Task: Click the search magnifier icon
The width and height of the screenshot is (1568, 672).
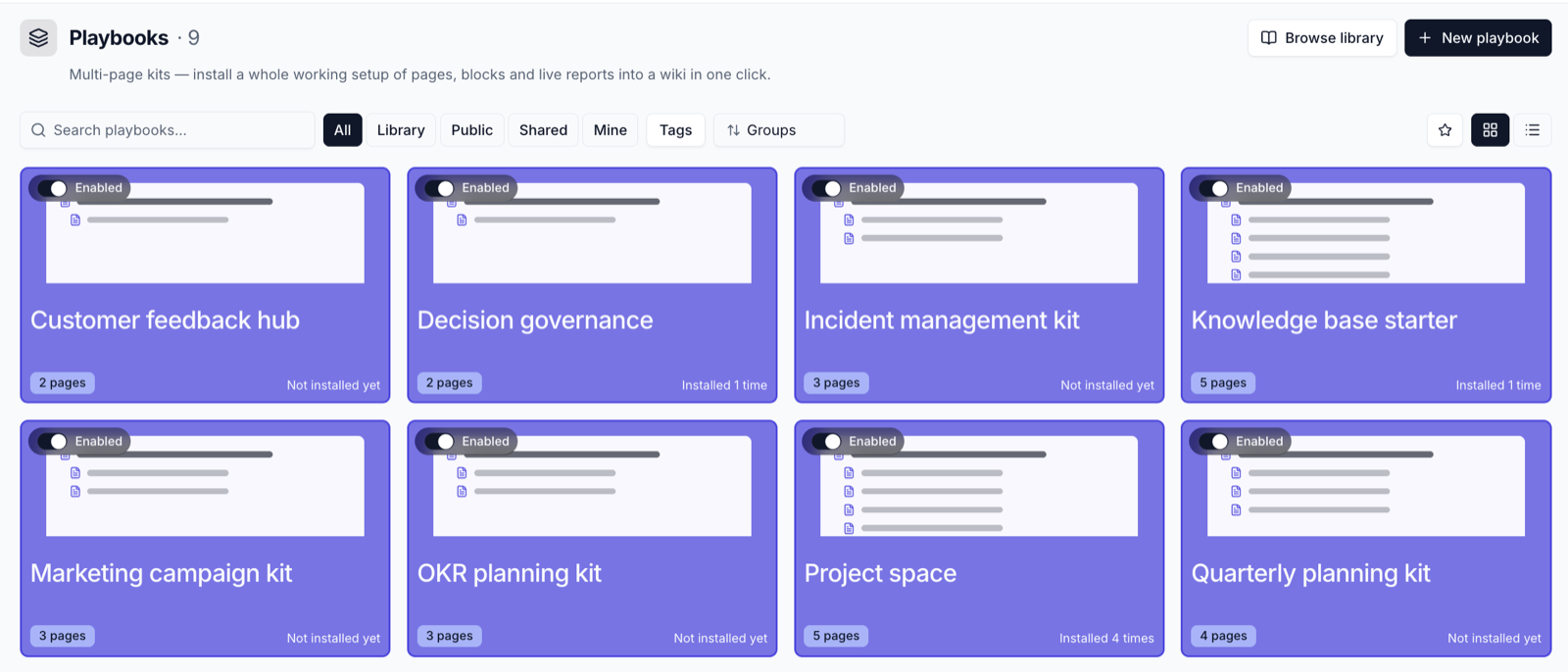Action: tap(38, 130)
